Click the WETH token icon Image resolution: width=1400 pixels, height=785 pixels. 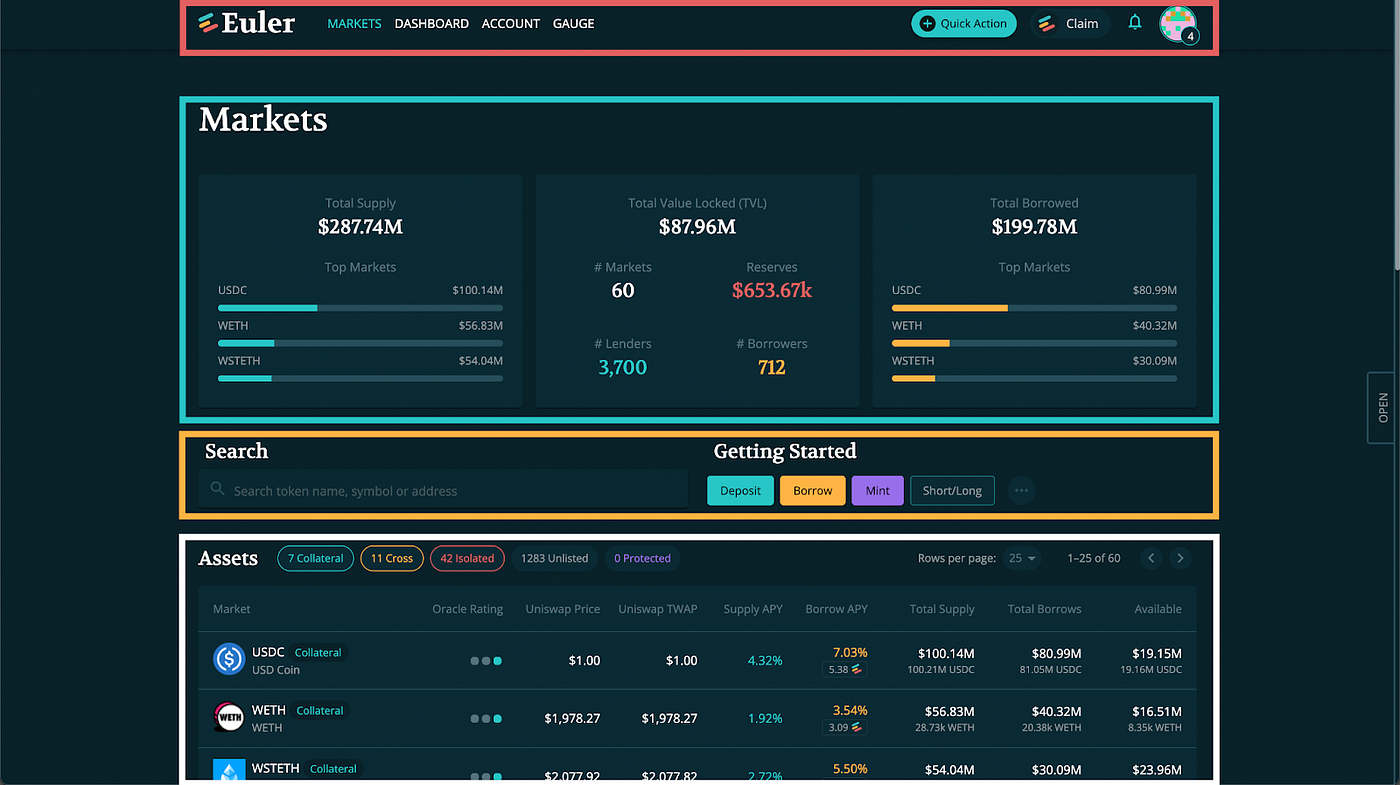(229, 717)
